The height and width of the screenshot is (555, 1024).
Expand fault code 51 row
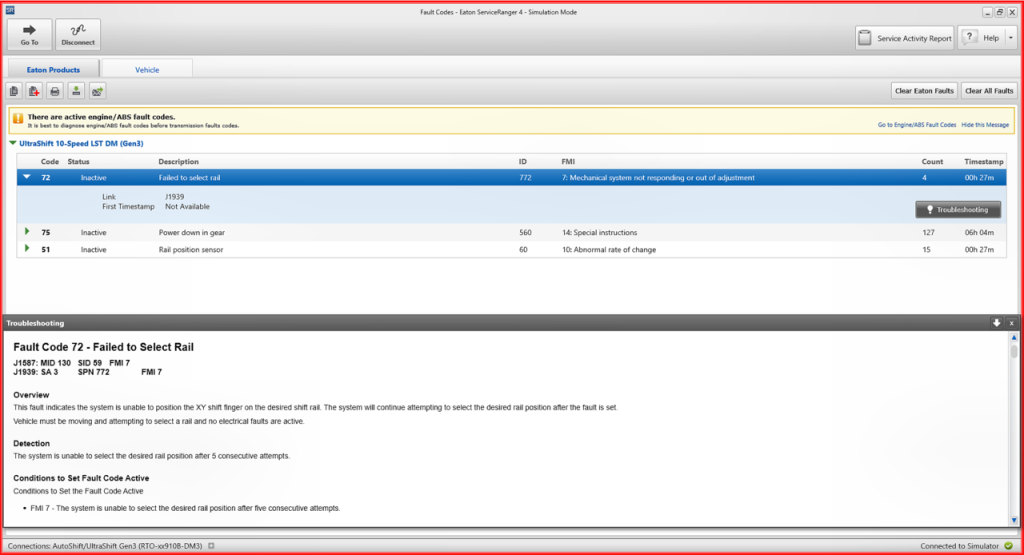27,249
